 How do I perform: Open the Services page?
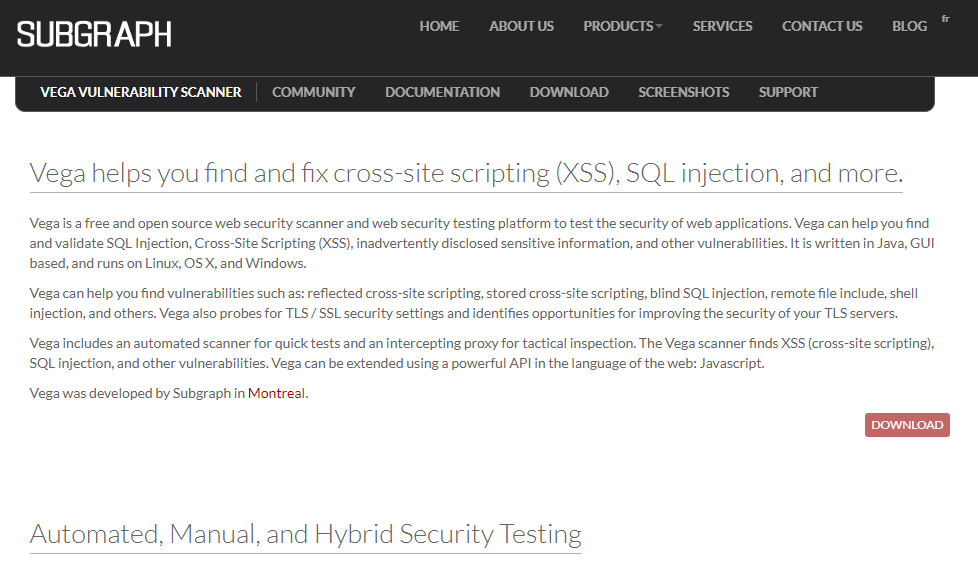click(x=722, y=26)
